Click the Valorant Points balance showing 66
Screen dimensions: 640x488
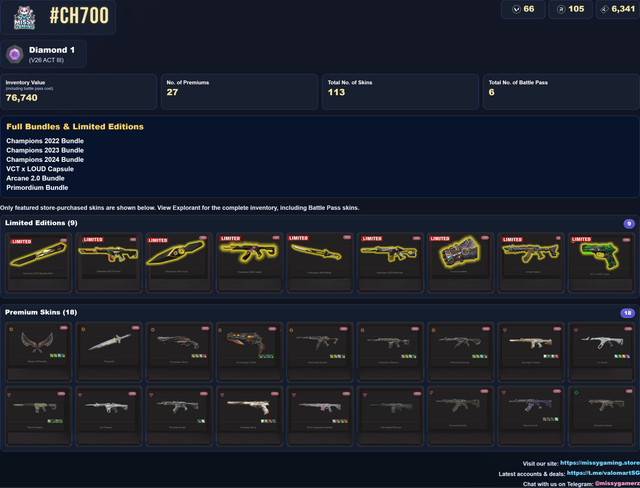tap(523, 9)
